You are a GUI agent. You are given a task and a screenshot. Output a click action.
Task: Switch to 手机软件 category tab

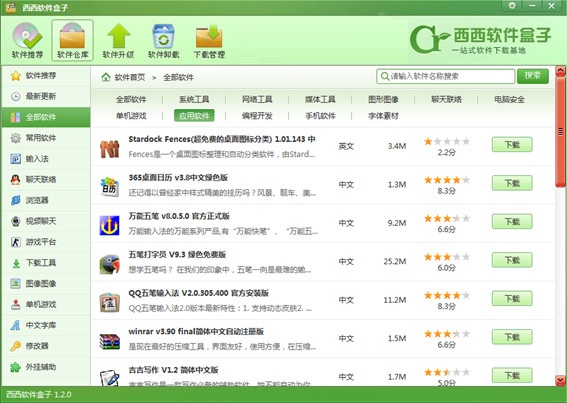pyautogui.click(x=320, y=116)
